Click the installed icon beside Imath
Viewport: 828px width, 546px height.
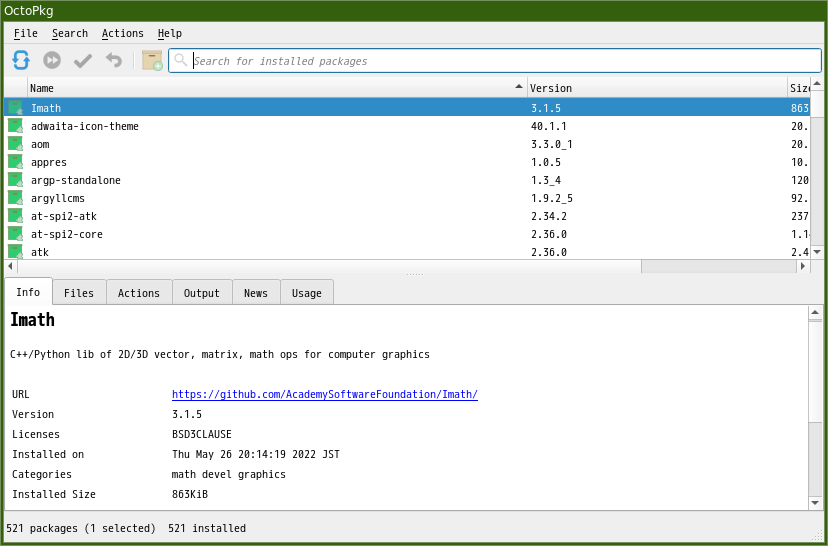click(x=16, y=108)
